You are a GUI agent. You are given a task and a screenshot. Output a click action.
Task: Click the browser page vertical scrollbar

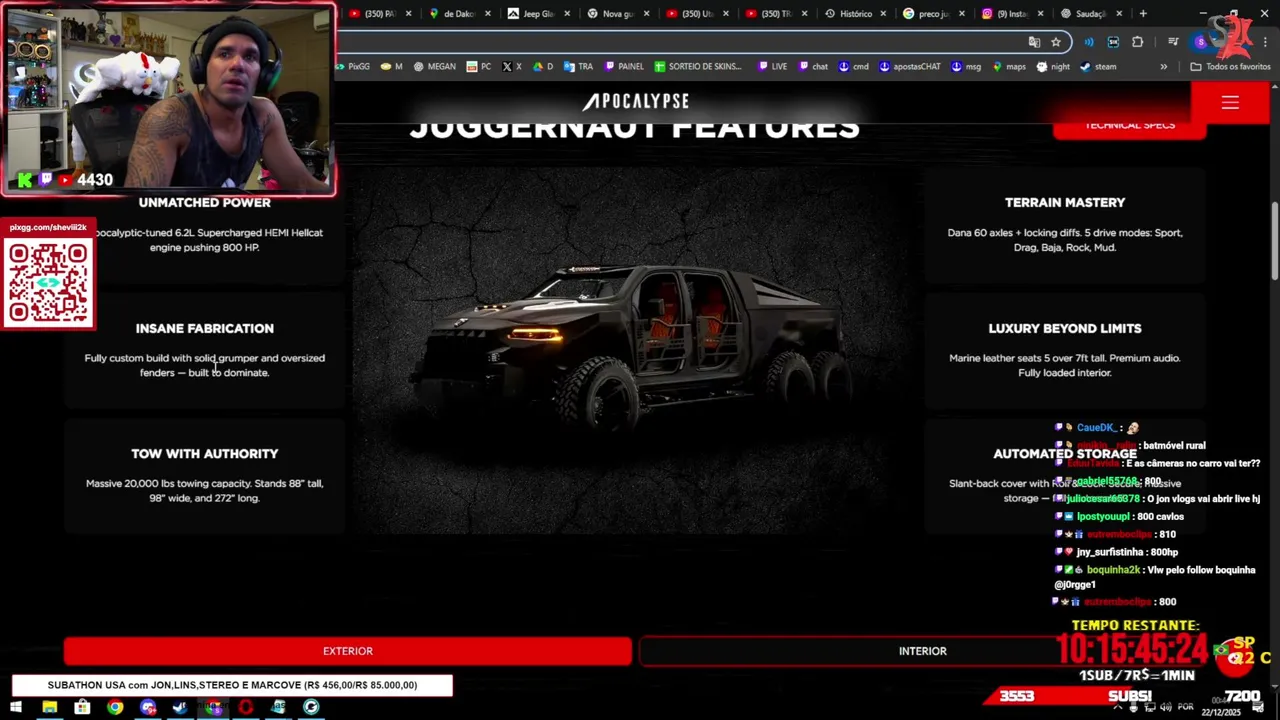[x=1275, y=240]
